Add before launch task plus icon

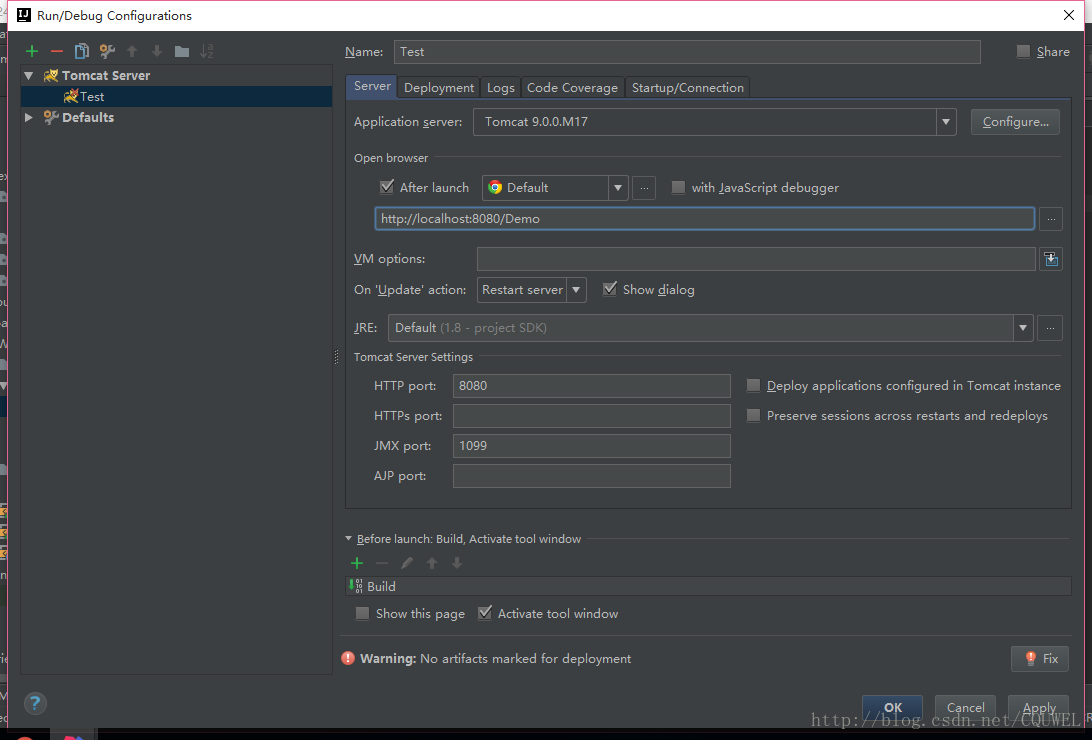pyautogui.click(x=357, y=563)
